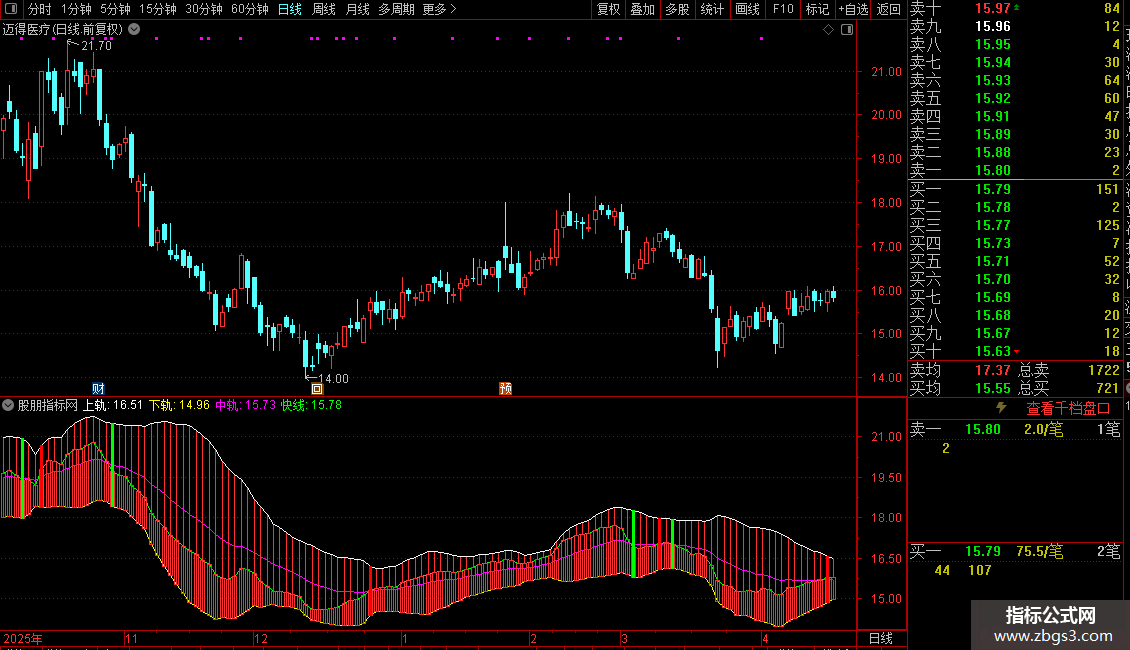Click the lightning bolt icon

coord(1001,408)
